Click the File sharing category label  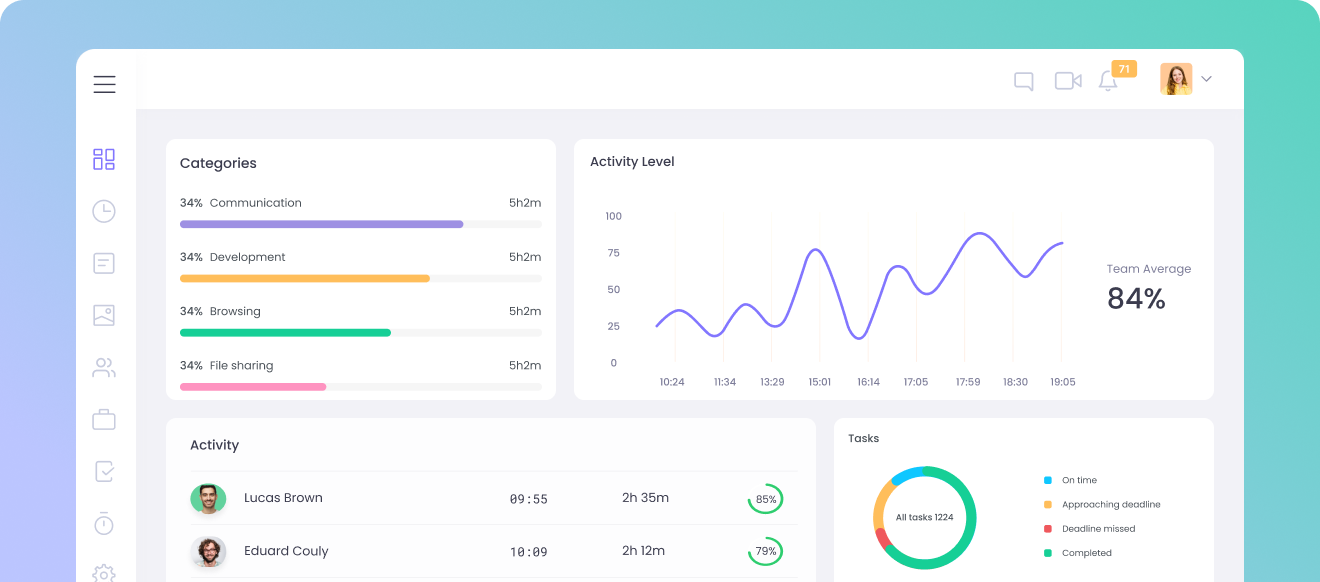coord(241,365)
